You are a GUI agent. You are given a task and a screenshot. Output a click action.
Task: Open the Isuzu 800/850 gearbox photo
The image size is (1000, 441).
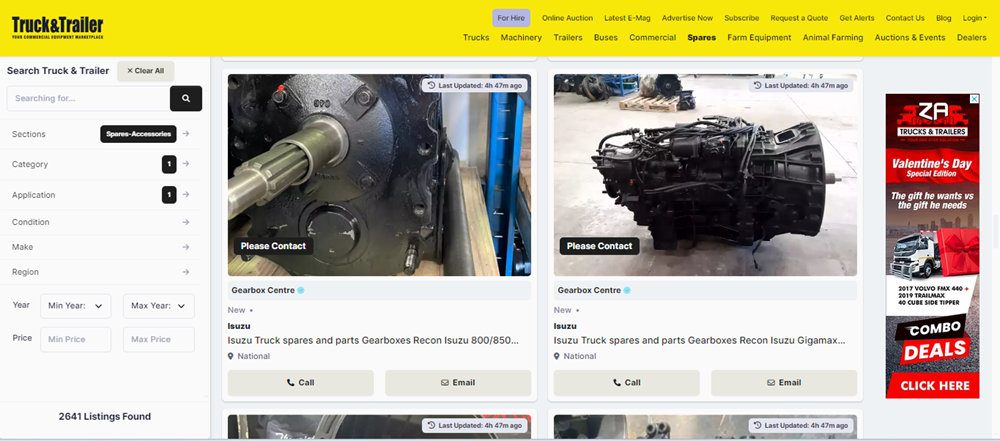point(379,175)
